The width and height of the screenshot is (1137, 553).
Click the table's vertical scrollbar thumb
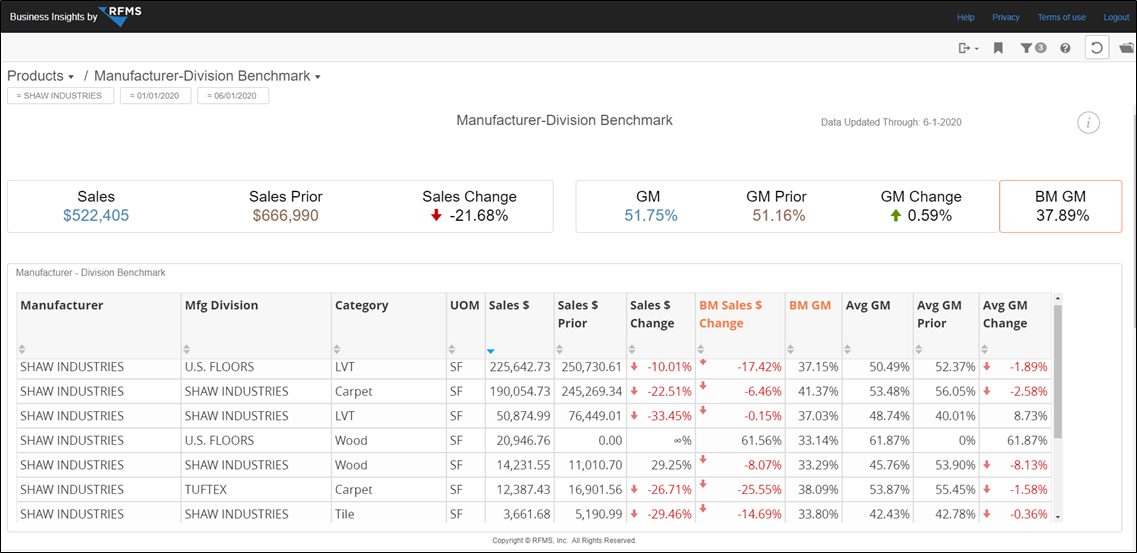(1057, 371)
